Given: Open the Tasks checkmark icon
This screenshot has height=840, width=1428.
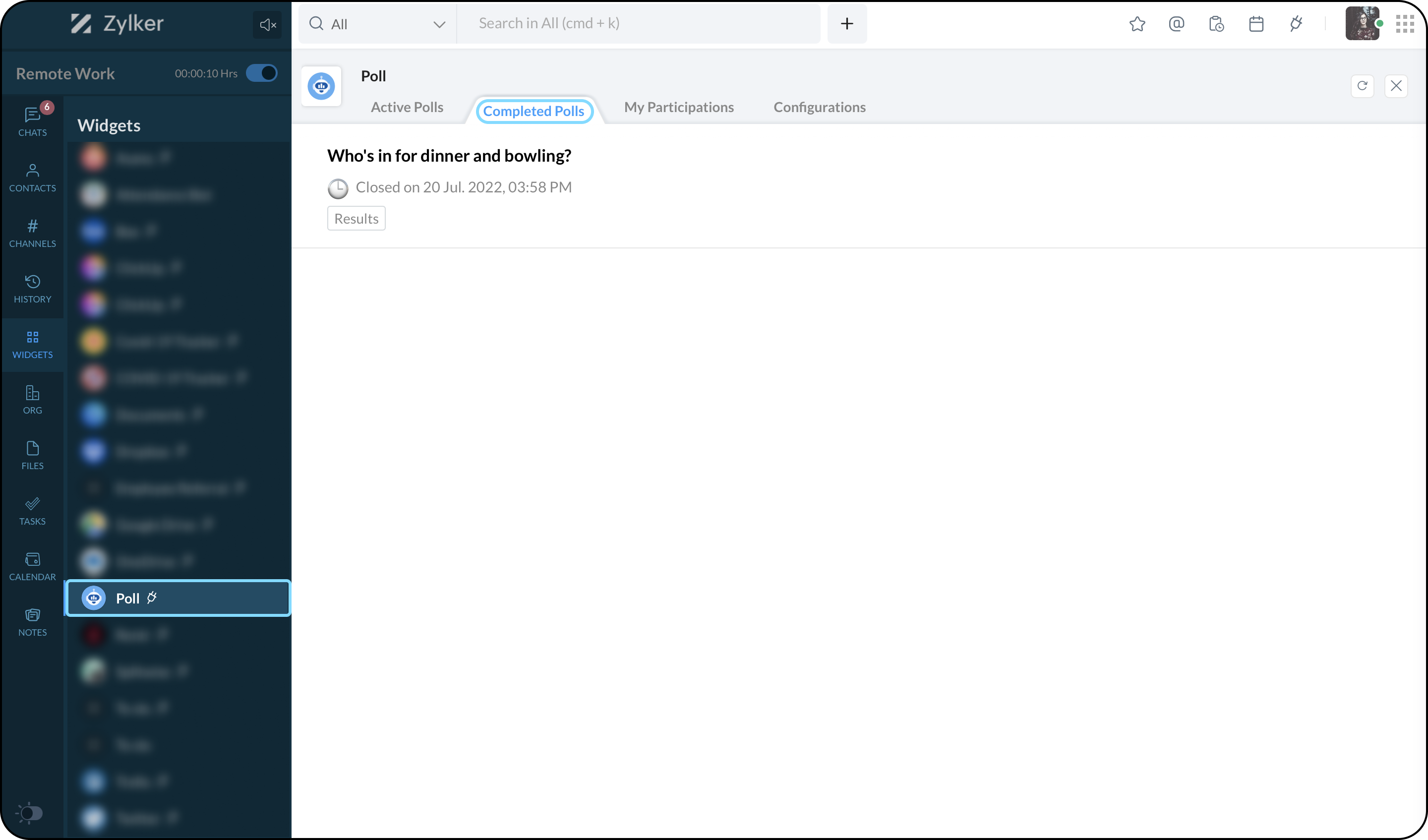Looking at the screenshot, I should [x=32, y=511].
